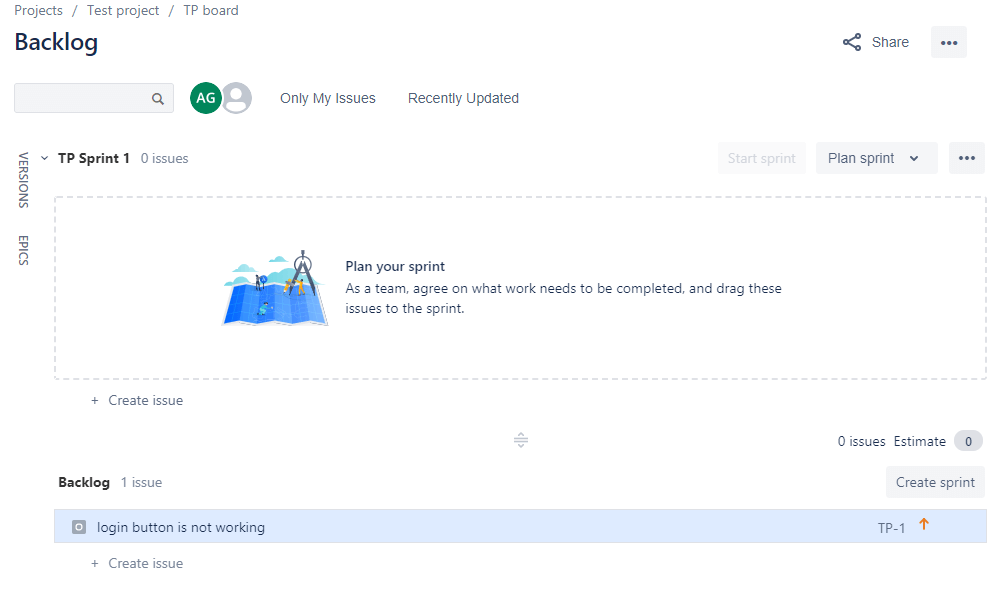This screenshot has width=992, height=599.
Task: Click the orange priority arrow on TP-1
Action: coord(924,524)
